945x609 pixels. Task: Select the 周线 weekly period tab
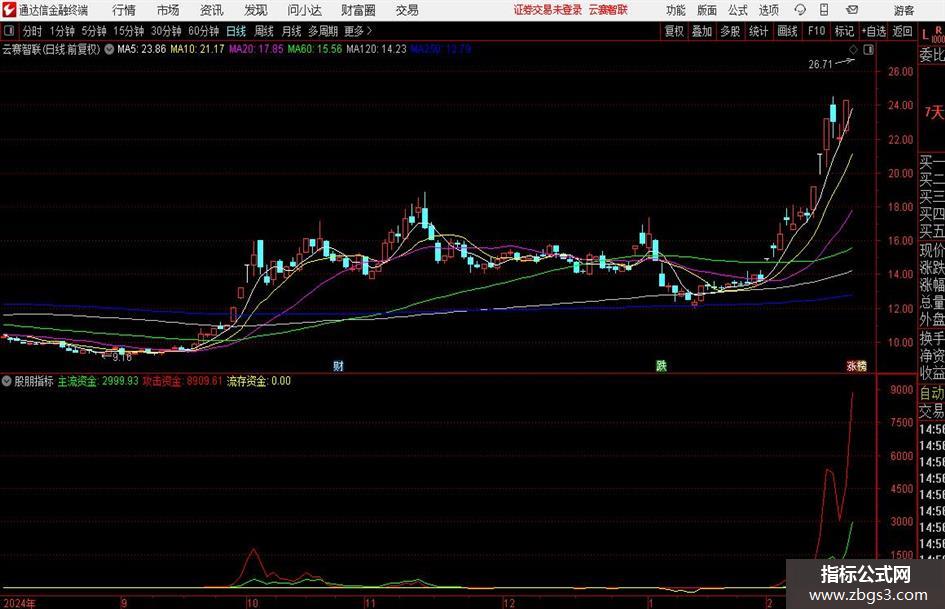pos(264,31)
